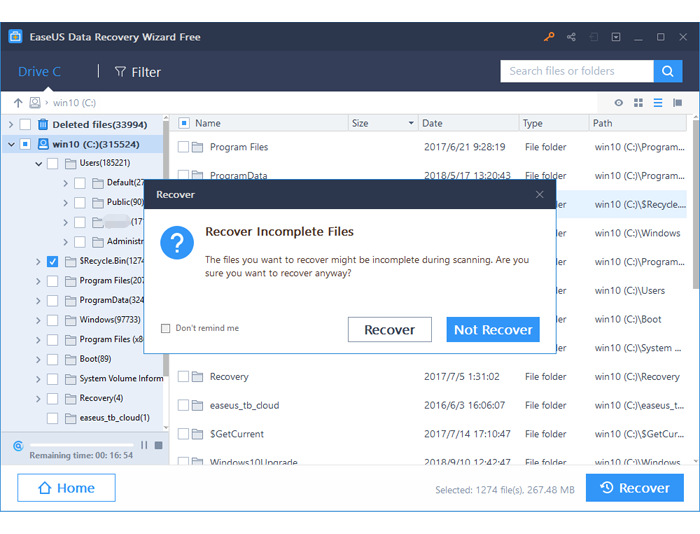700x534 pixels.
Task: Click the $GetCurrent folder icon in list
Action: pyautogui.click(x=197, y=434)
